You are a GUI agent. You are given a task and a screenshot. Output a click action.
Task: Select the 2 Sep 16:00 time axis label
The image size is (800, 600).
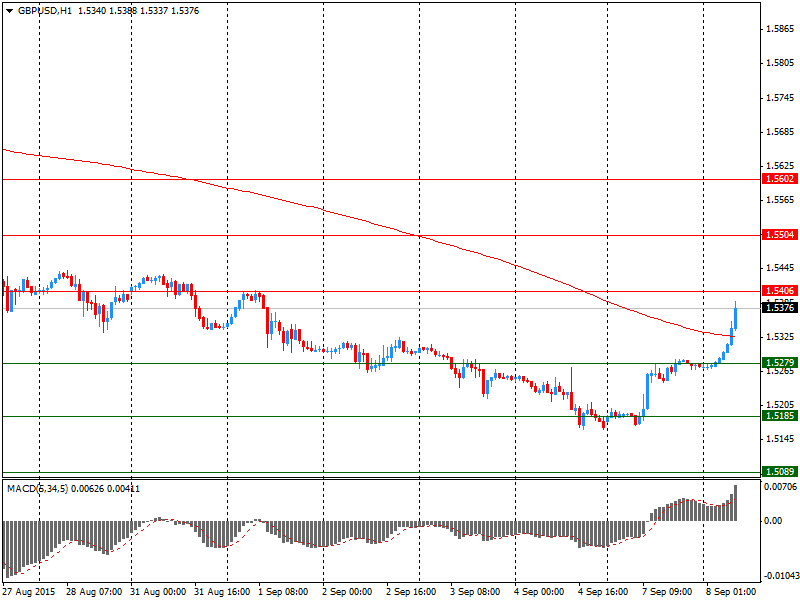(411, 592)
